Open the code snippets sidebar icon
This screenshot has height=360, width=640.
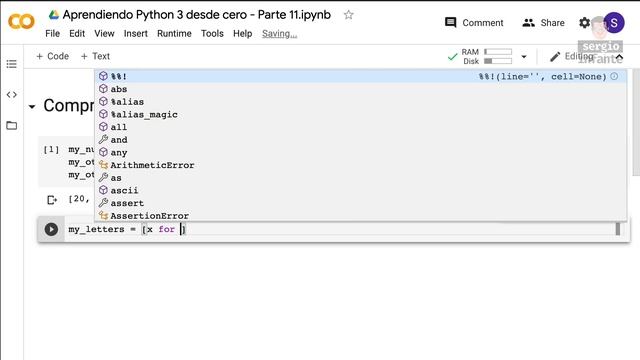click(x=11, y=95)
